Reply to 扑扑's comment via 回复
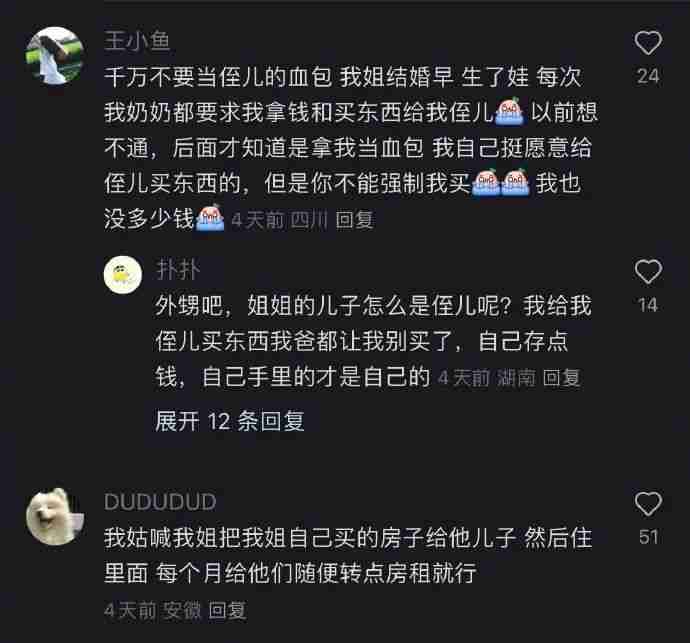The height and width of the screenshot is (643, 690). [x=561, y=378]
